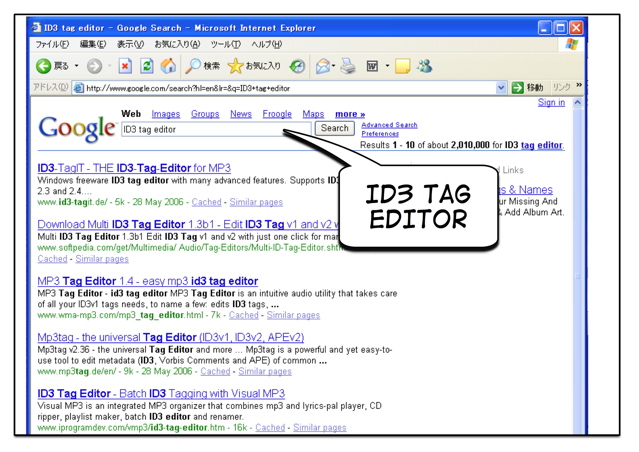Open the 表示(V) menu

coord(130,44)
